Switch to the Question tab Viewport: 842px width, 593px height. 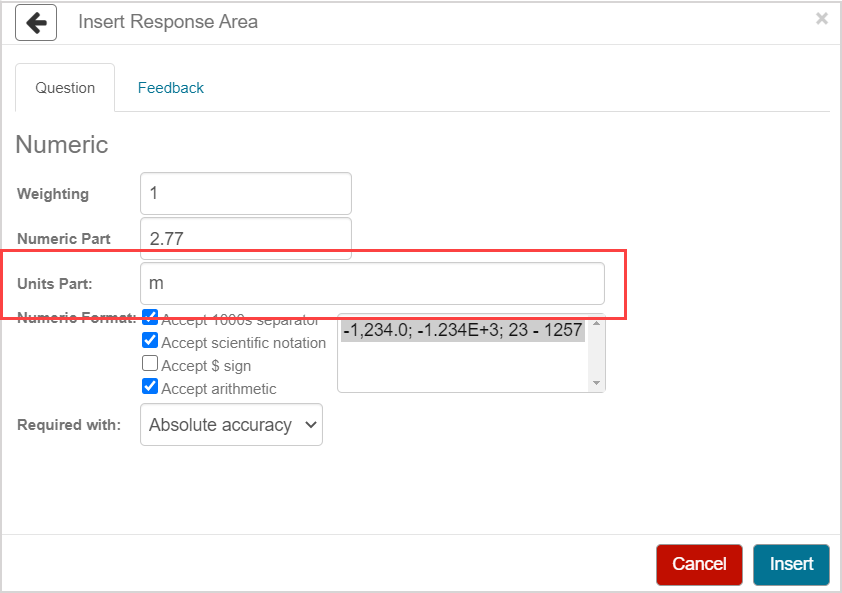tap(65, 88)
